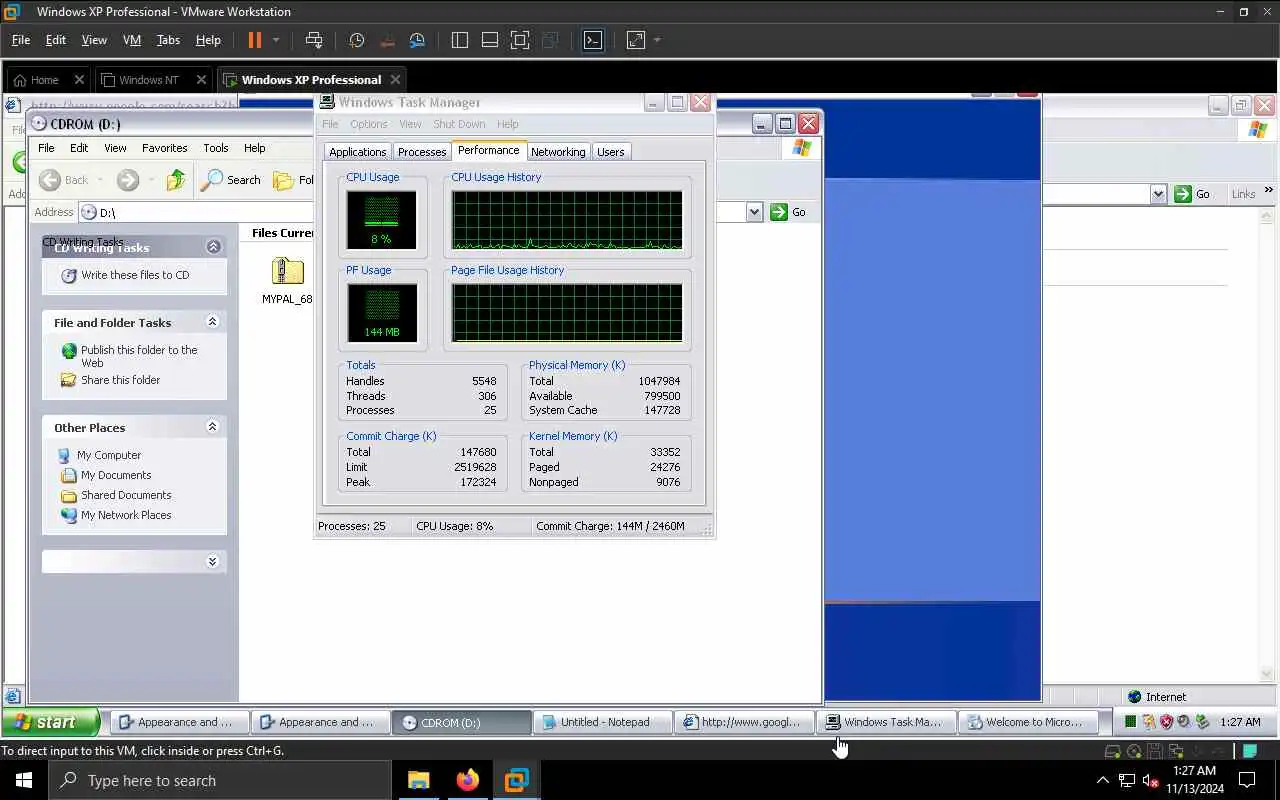This screenshot has width=1280, height=800.
Task: Open Tools menu in CDROM window
Action: (216, 148)
